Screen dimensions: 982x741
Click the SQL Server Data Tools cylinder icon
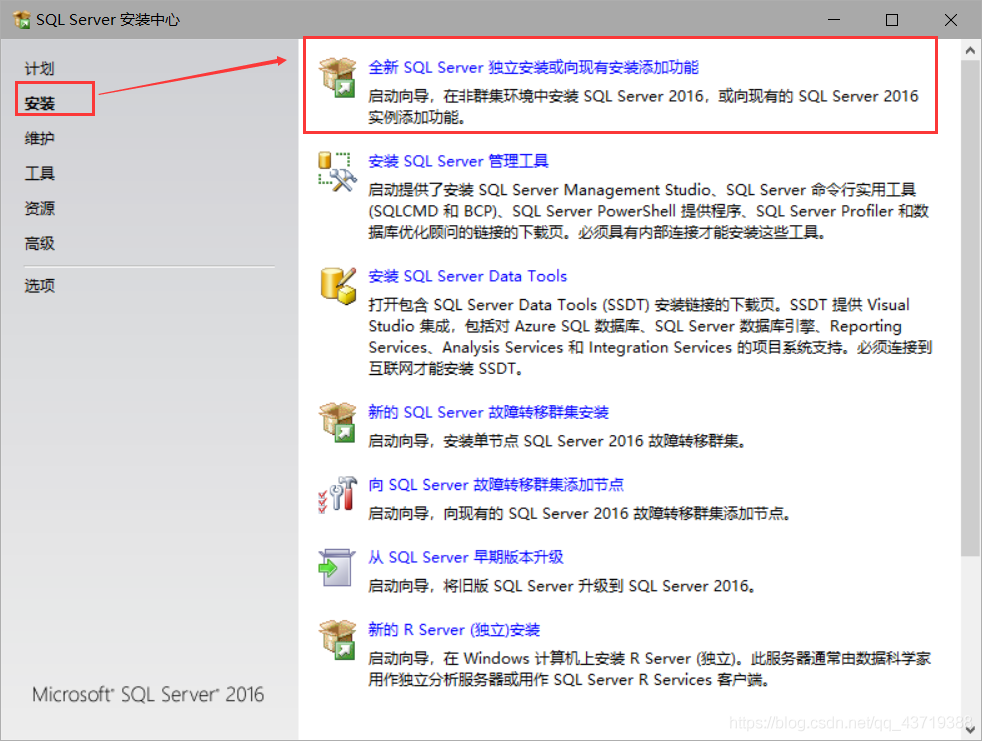(338, 286)
